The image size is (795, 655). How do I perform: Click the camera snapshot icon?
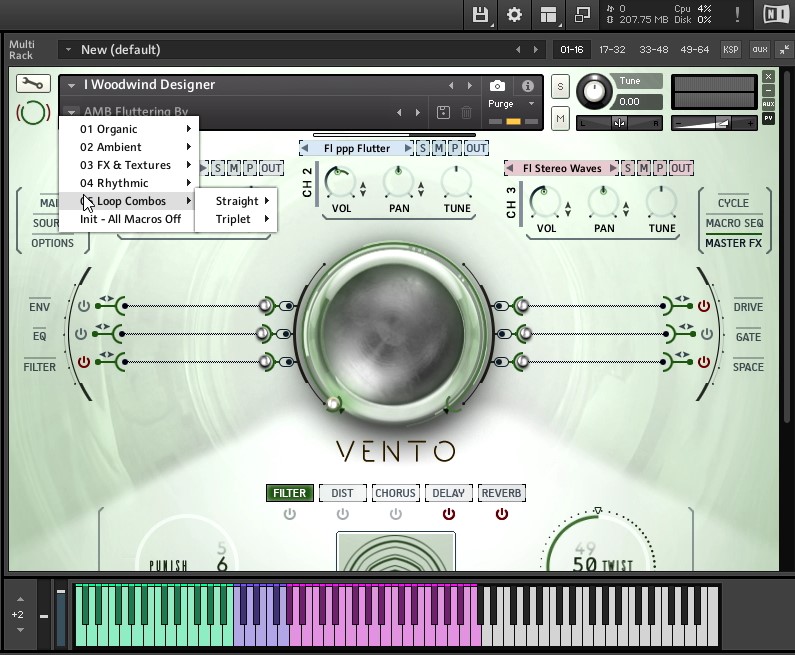click(497, 86)
